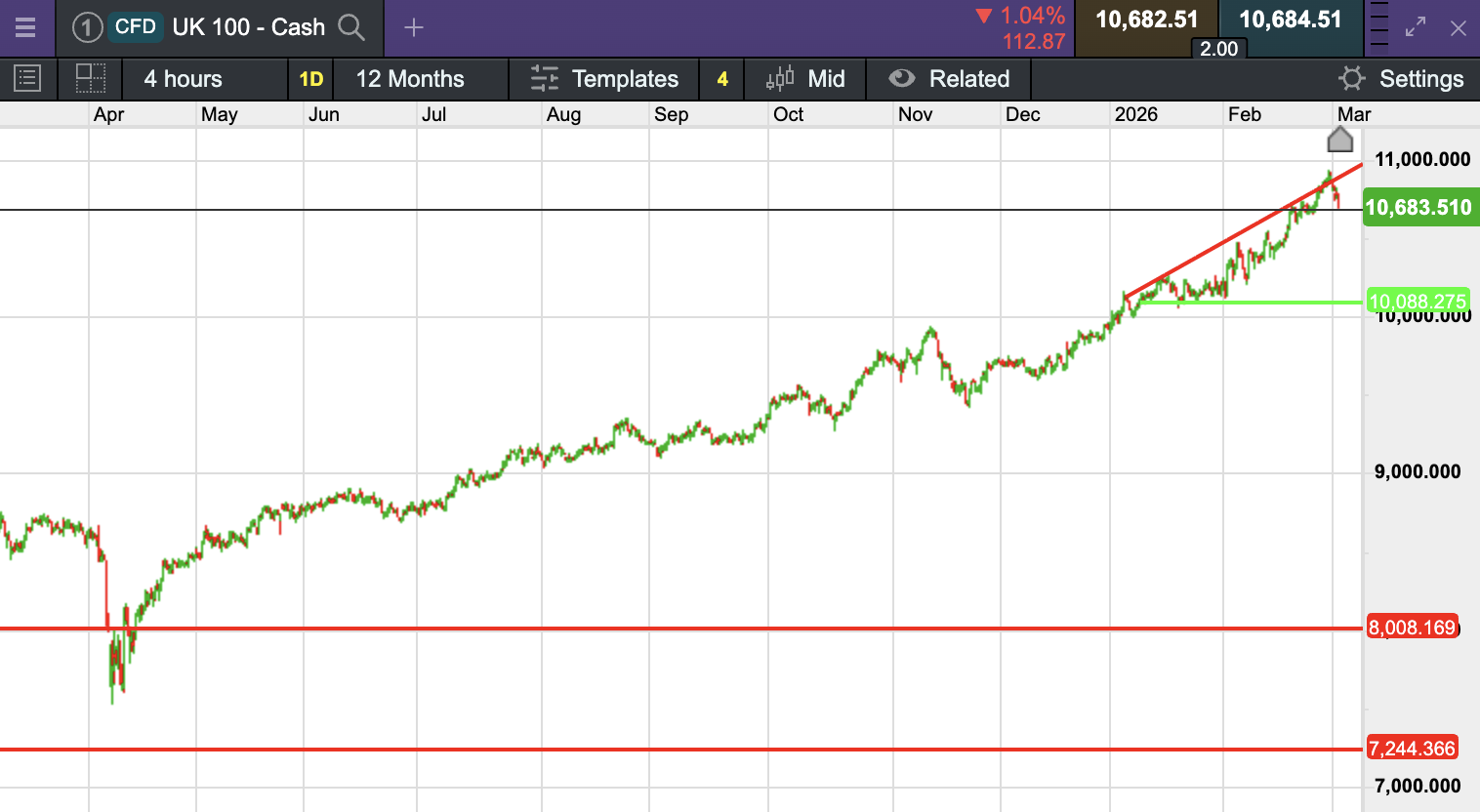Click the sell price 10,682.51
Viewport: 1480px width, 812px height.
[x=1146, y=21]
